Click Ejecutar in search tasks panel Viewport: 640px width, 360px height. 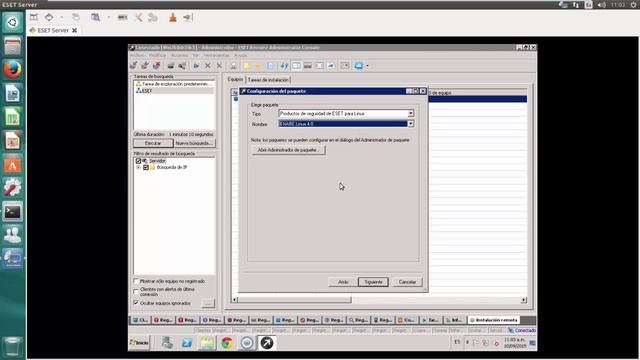point(153,143)
